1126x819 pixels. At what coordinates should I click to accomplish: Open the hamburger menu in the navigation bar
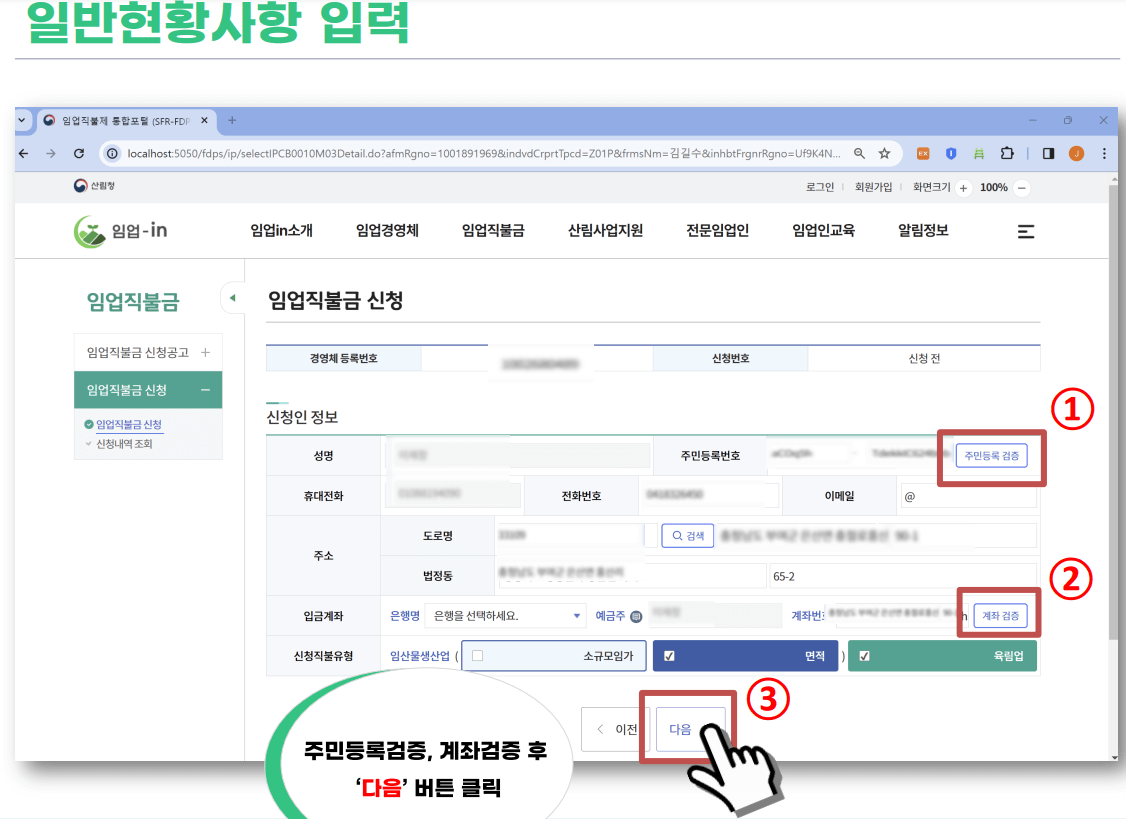pyautogui.click(x=1025, y=230)
